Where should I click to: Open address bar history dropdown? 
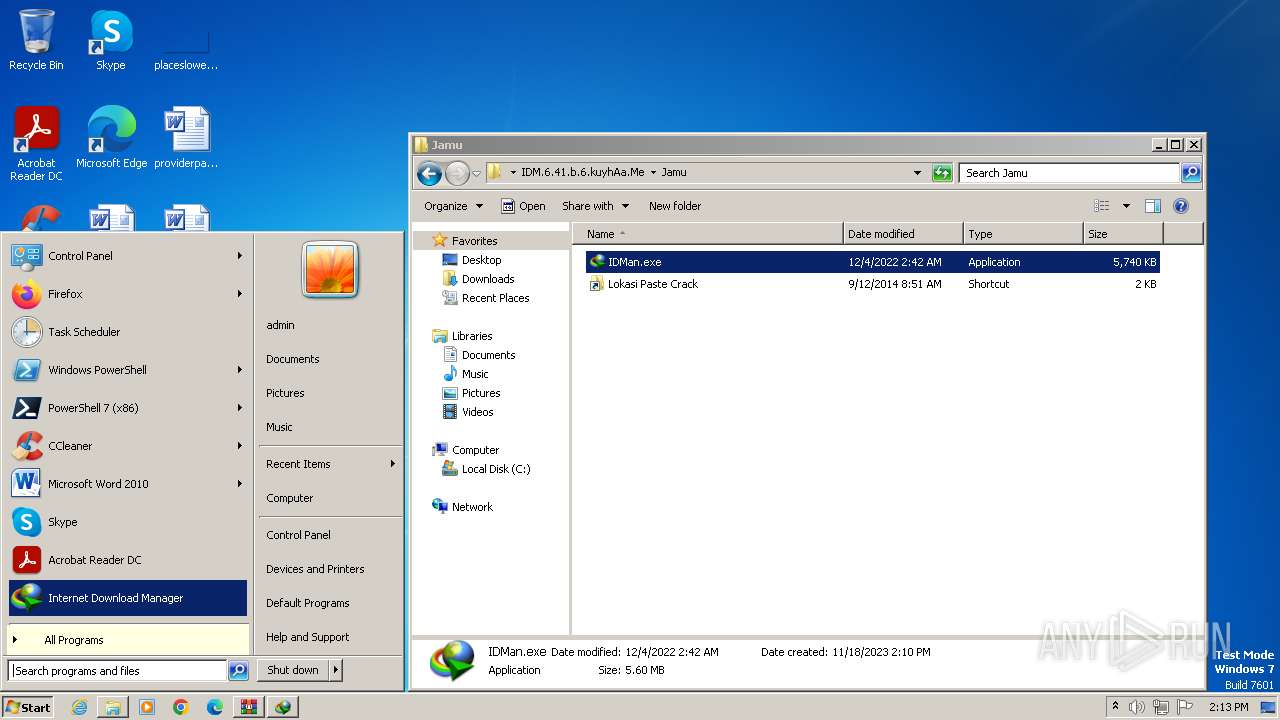pos(917,173)
